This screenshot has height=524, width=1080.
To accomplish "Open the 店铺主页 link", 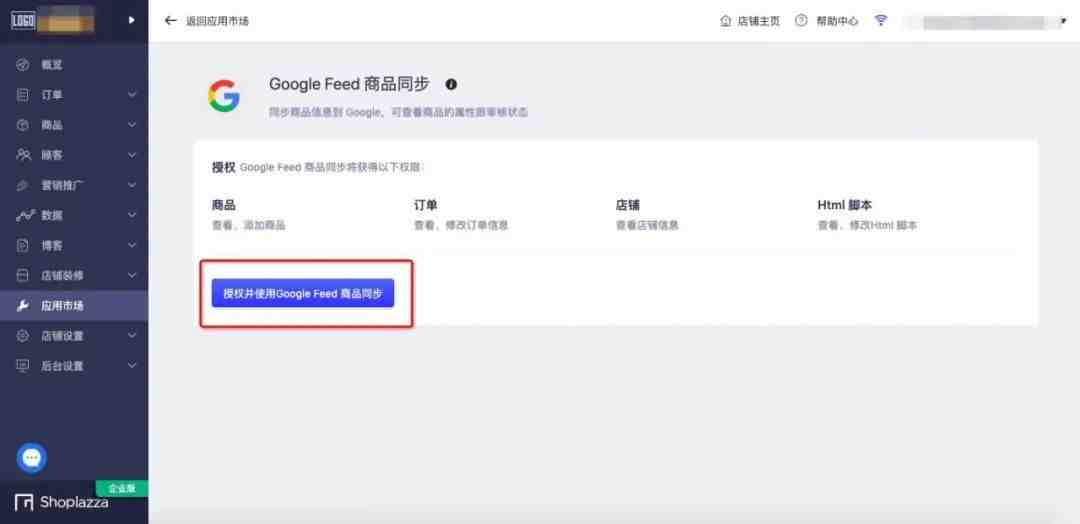I will point(758,21).
